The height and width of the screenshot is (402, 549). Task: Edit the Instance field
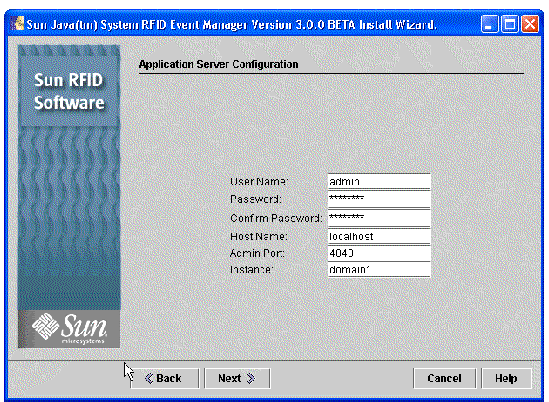point(379,269)
